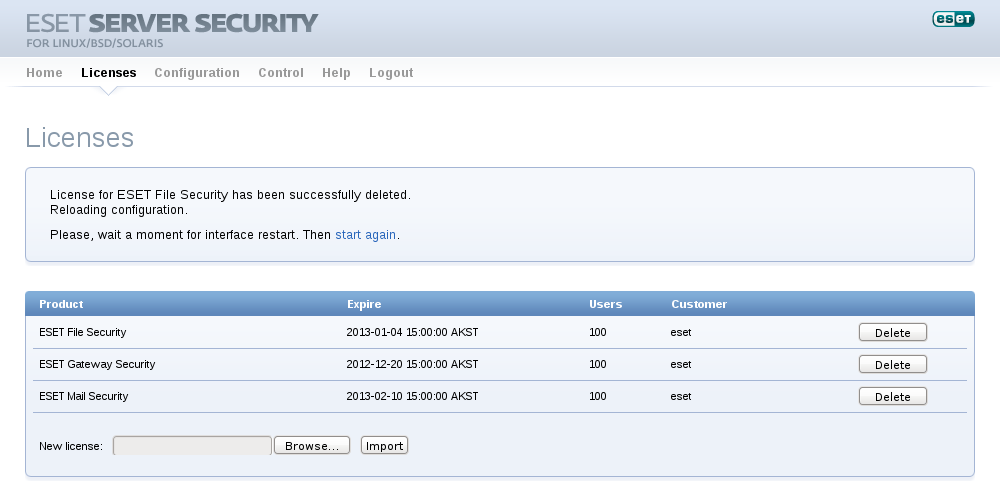
Task: Select the Licenses tab
Action: (108, 73)
